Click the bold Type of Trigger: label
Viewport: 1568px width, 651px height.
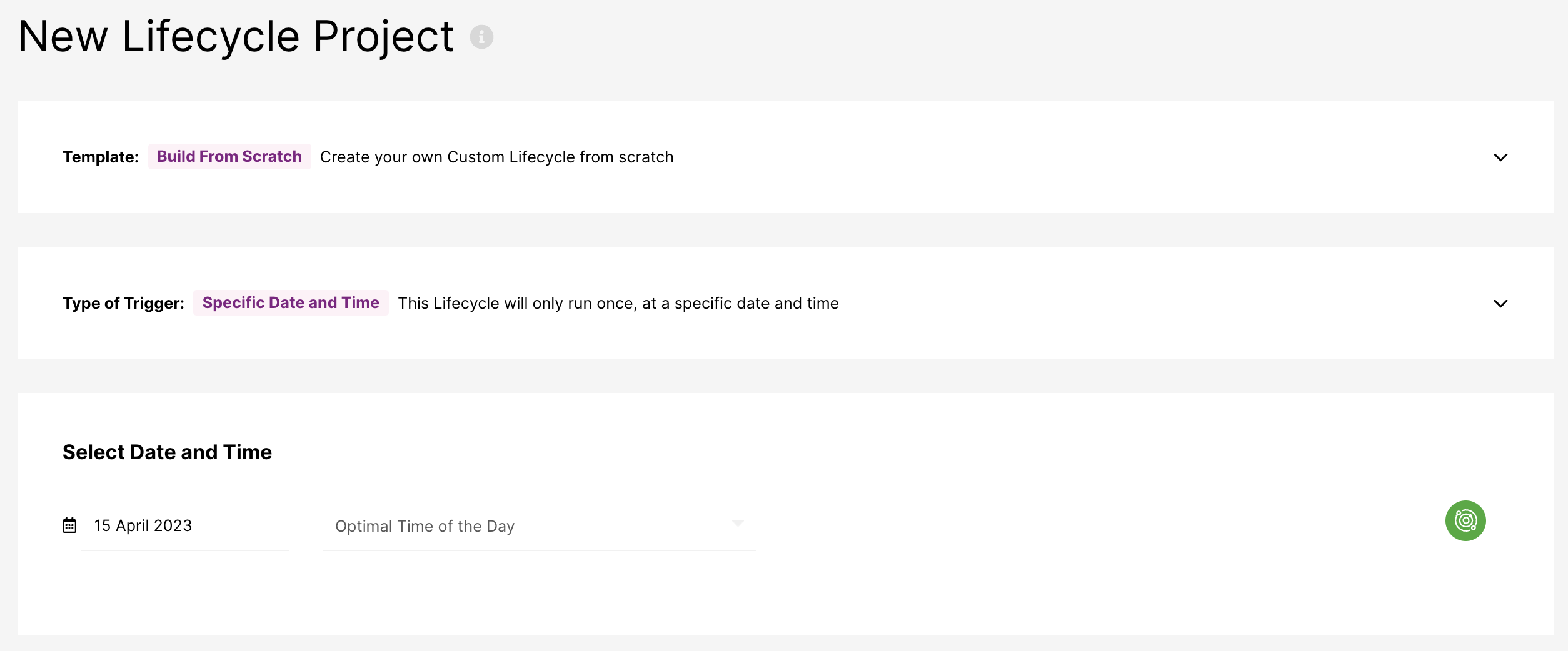point(123,303)
